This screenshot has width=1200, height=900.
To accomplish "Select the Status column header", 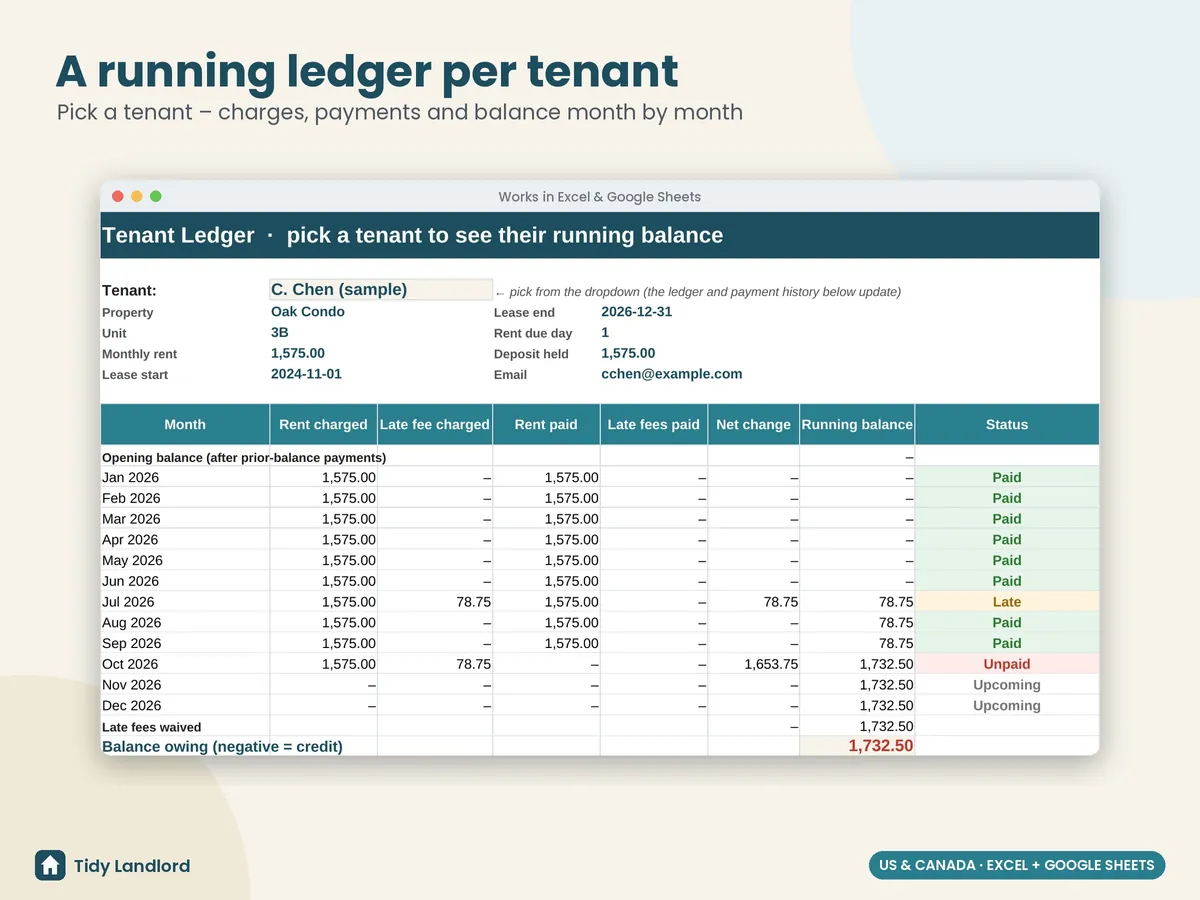I will tap(1007, 424).
